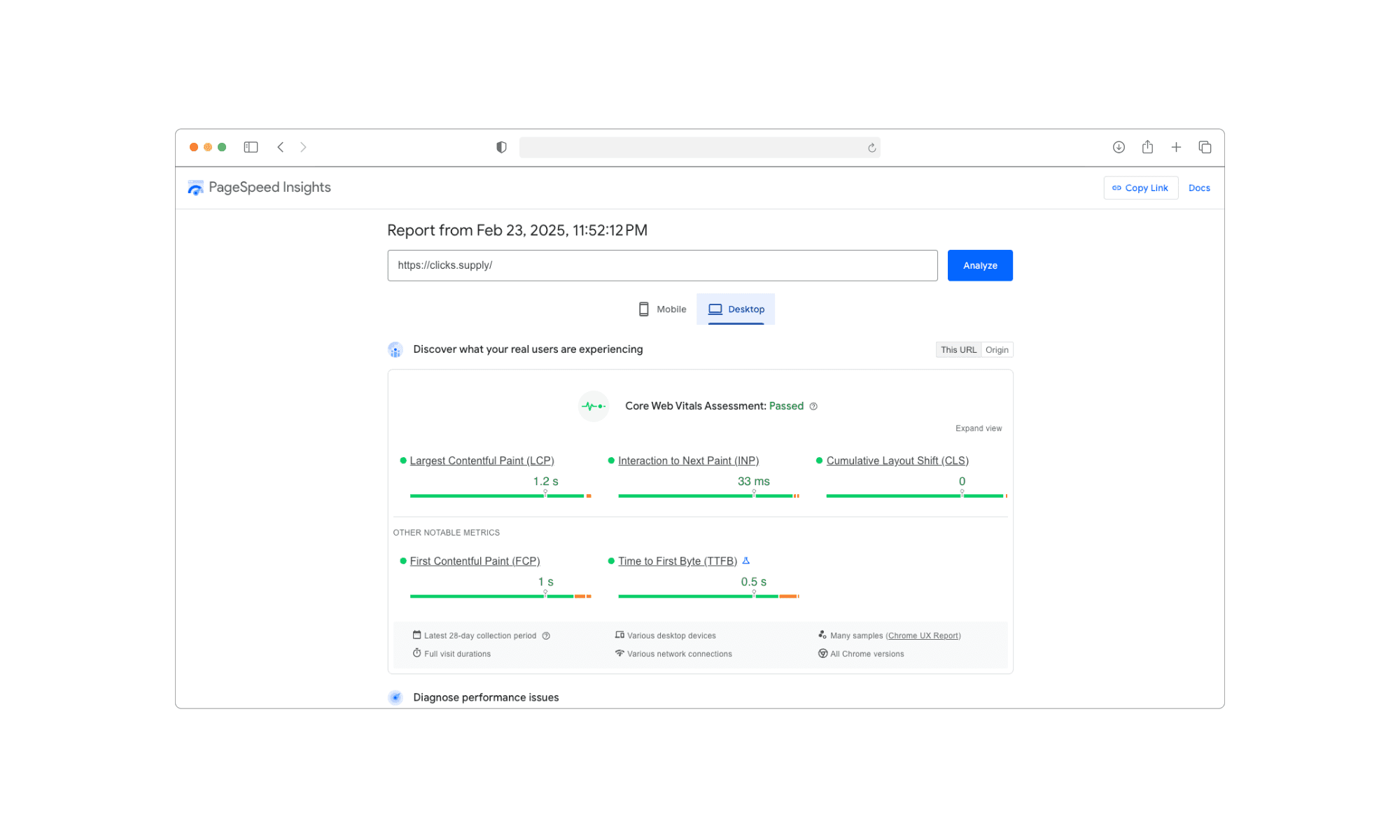Image resolution: width=1400 pixels, height=840 pixels.
Task: Click the real users section icon
Action: (395, 349)
